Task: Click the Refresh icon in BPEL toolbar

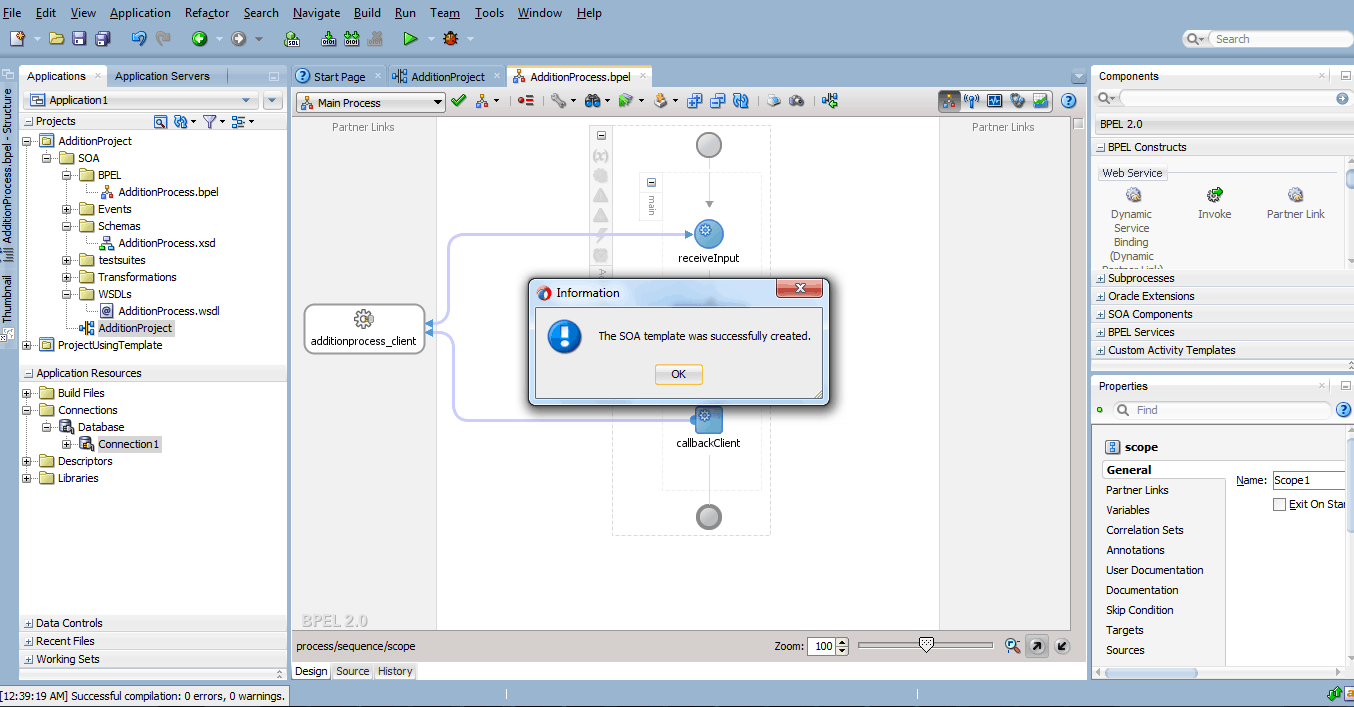Action: coord(741,101)
